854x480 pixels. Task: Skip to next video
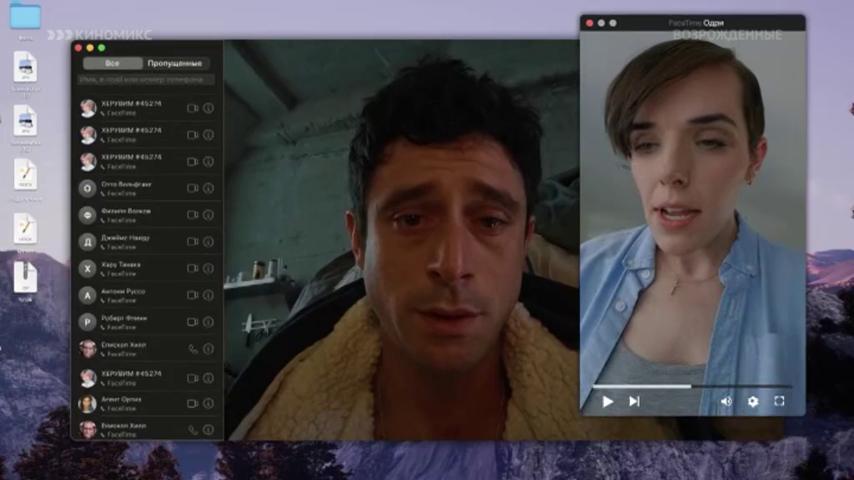[634, 401]
